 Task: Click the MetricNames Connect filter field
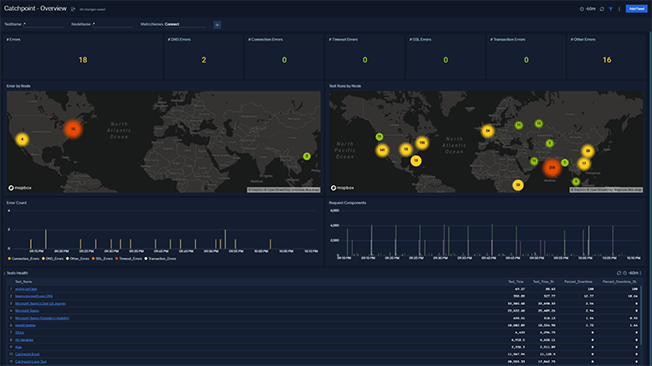pos(173,25)
